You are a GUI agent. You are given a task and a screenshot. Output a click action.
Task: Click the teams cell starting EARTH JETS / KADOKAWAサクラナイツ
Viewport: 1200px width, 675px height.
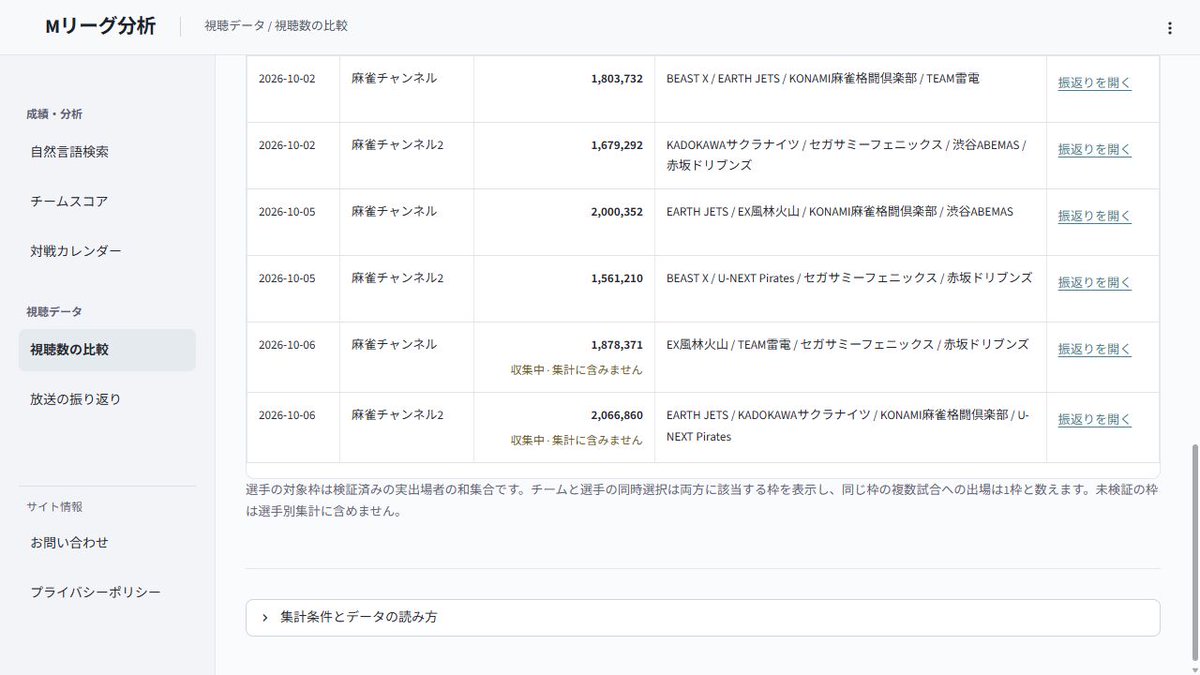[850, 427]
